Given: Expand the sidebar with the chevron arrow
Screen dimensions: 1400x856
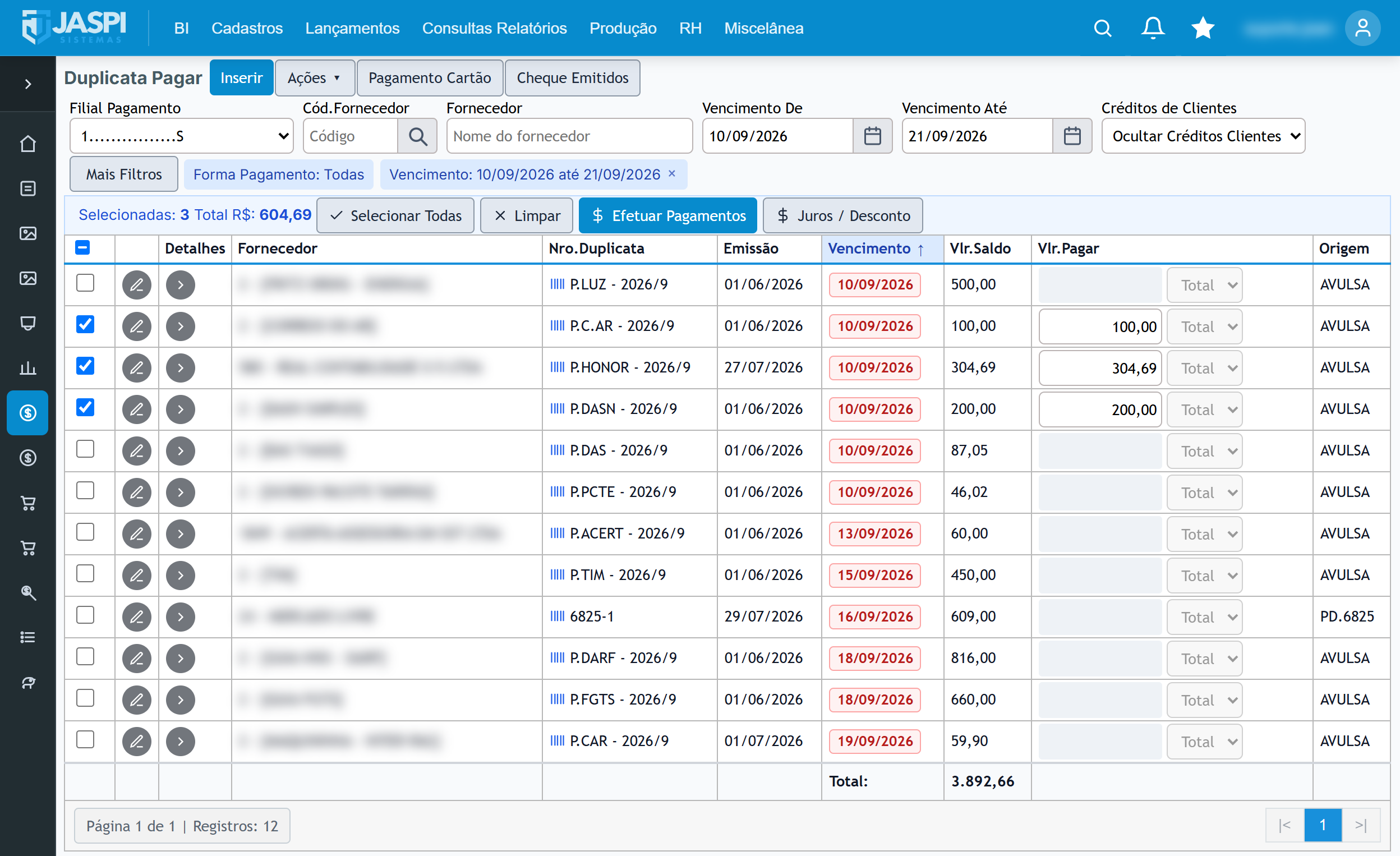Looking at the screenshot, I should [x=28, y=84].
